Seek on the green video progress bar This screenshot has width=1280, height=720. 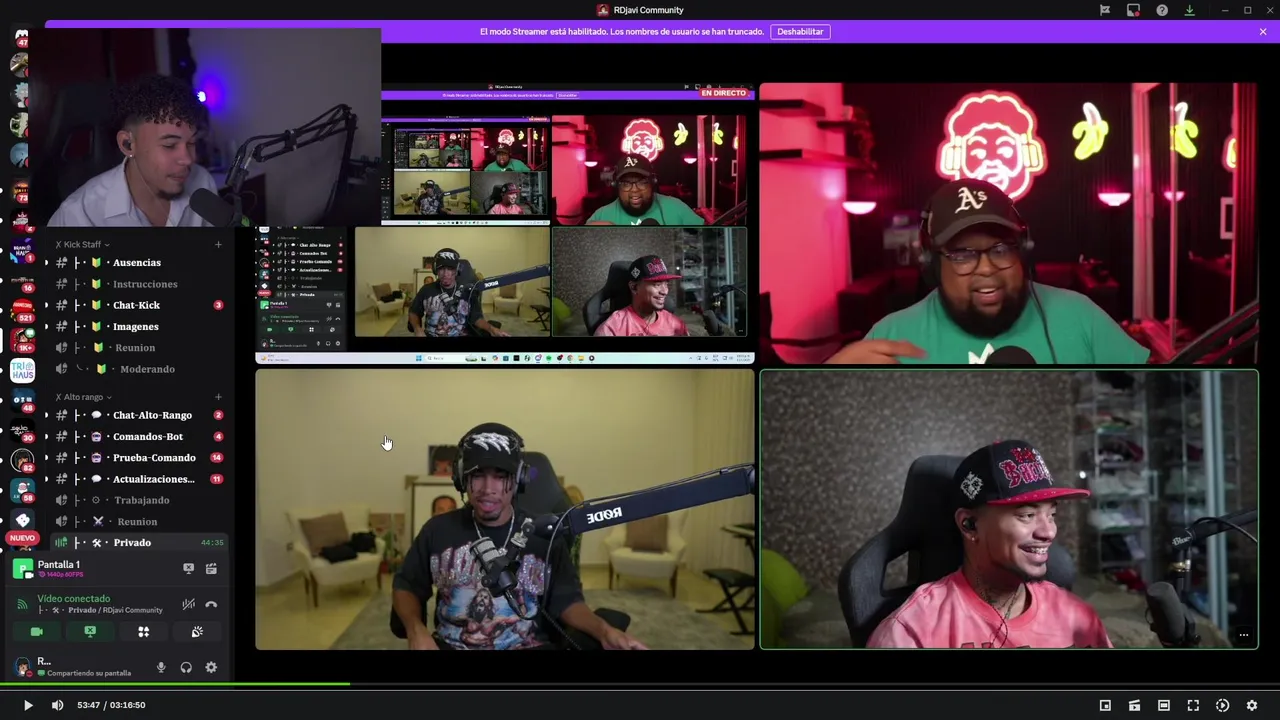tap(640, 685)
